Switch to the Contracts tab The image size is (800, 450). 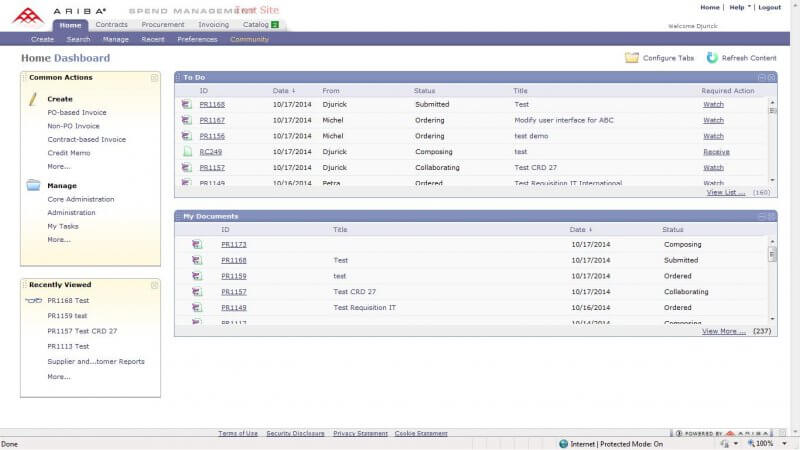[112, 24]
